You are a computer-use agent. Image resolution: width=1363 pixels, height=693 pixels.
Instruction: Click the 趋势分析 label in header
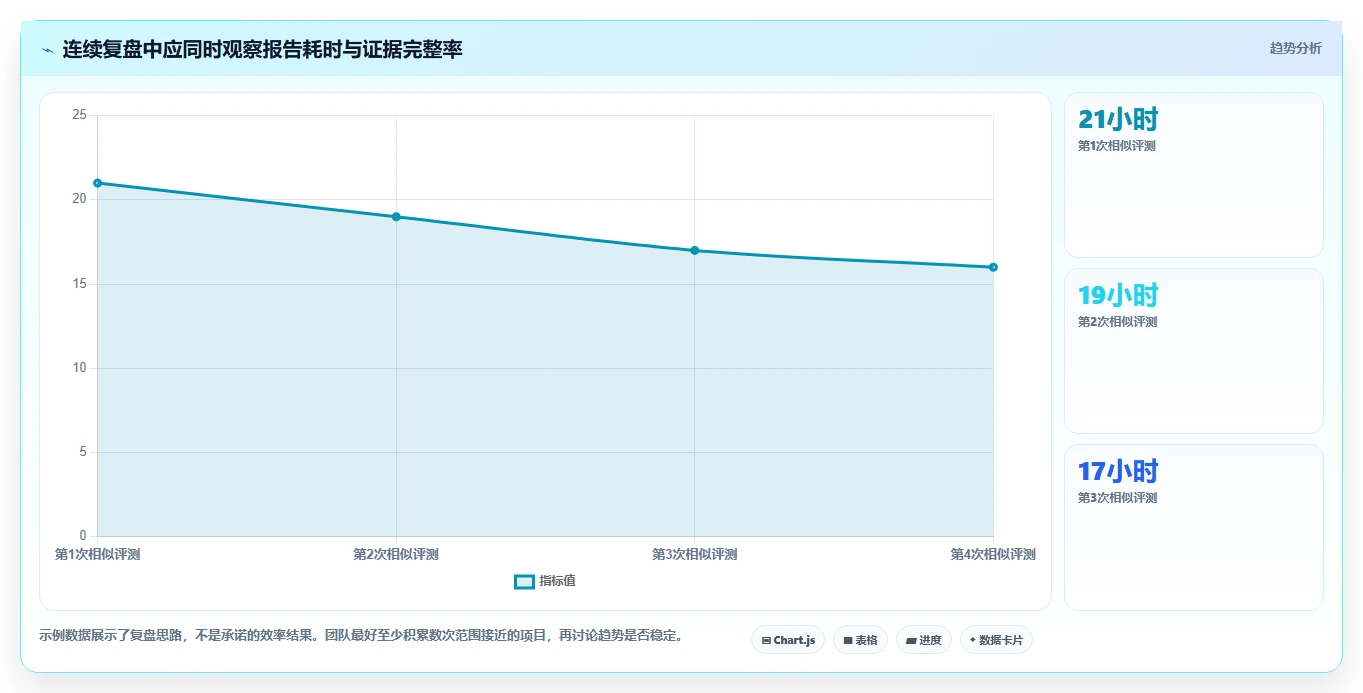pos(1295,48)
